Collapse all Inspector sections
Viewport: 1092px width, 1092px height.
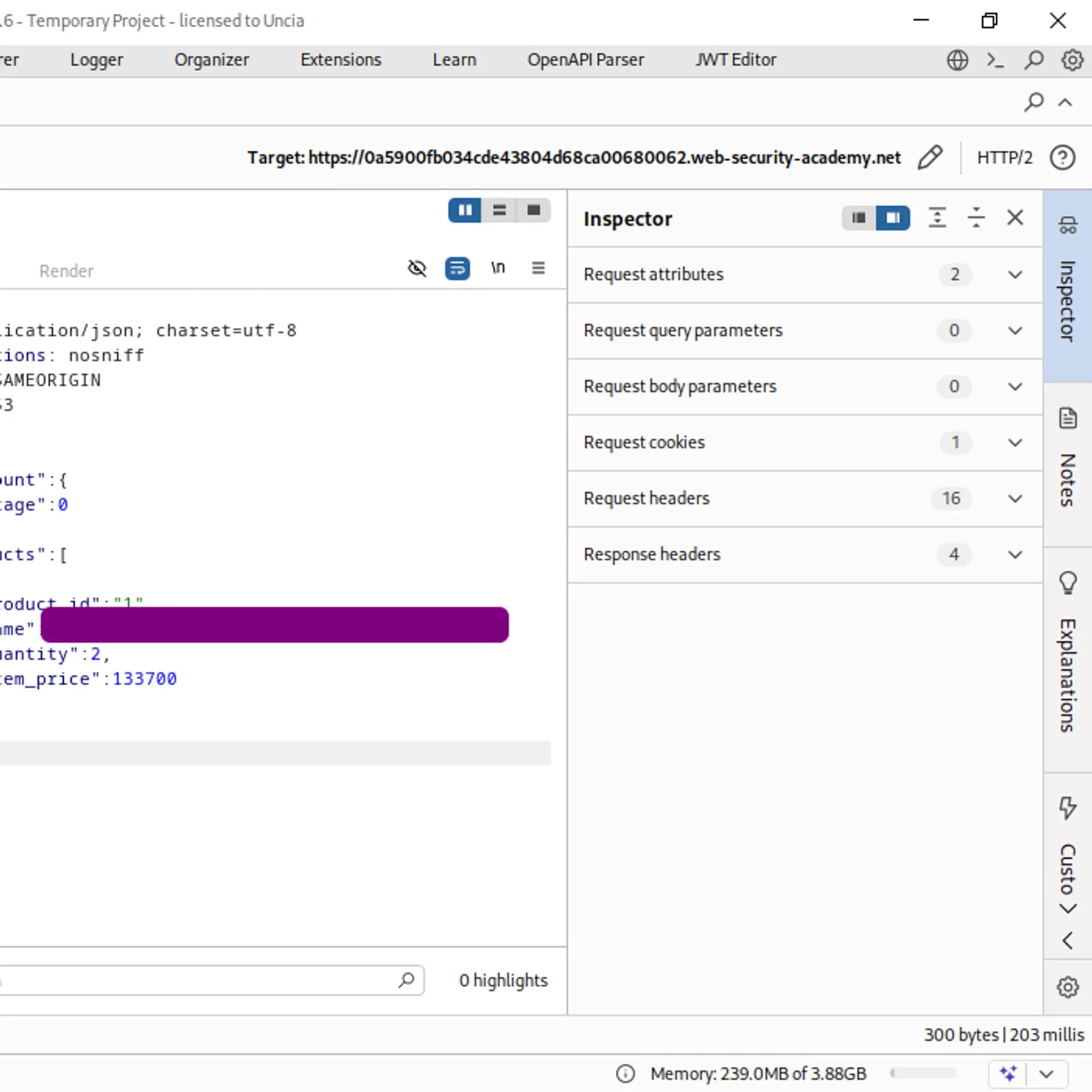[976, 218]
